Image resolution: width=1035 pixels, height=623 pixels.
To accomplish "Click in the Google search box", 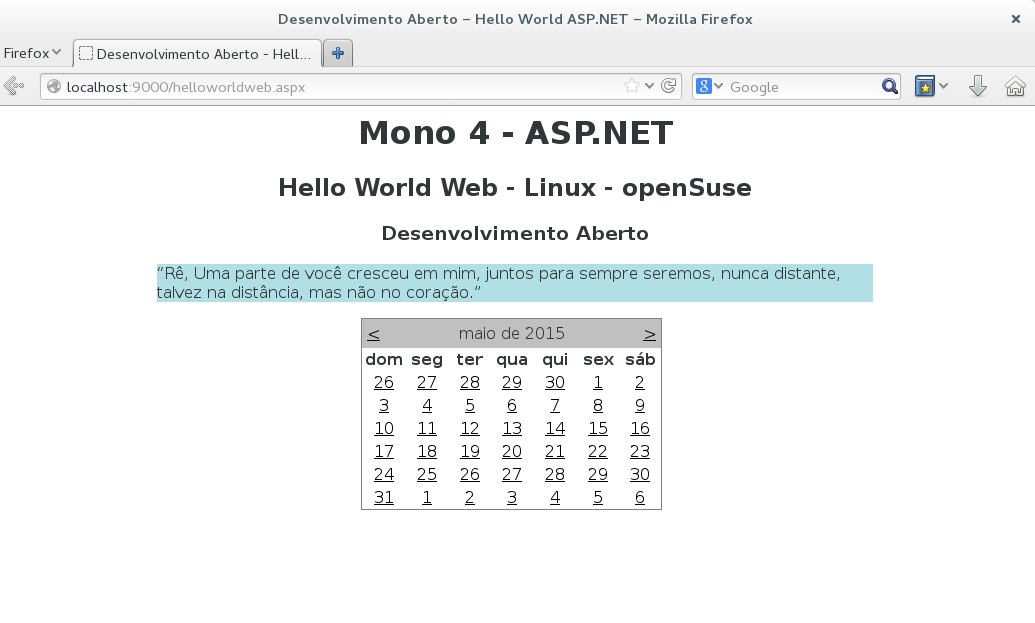I will coord(800,87).
